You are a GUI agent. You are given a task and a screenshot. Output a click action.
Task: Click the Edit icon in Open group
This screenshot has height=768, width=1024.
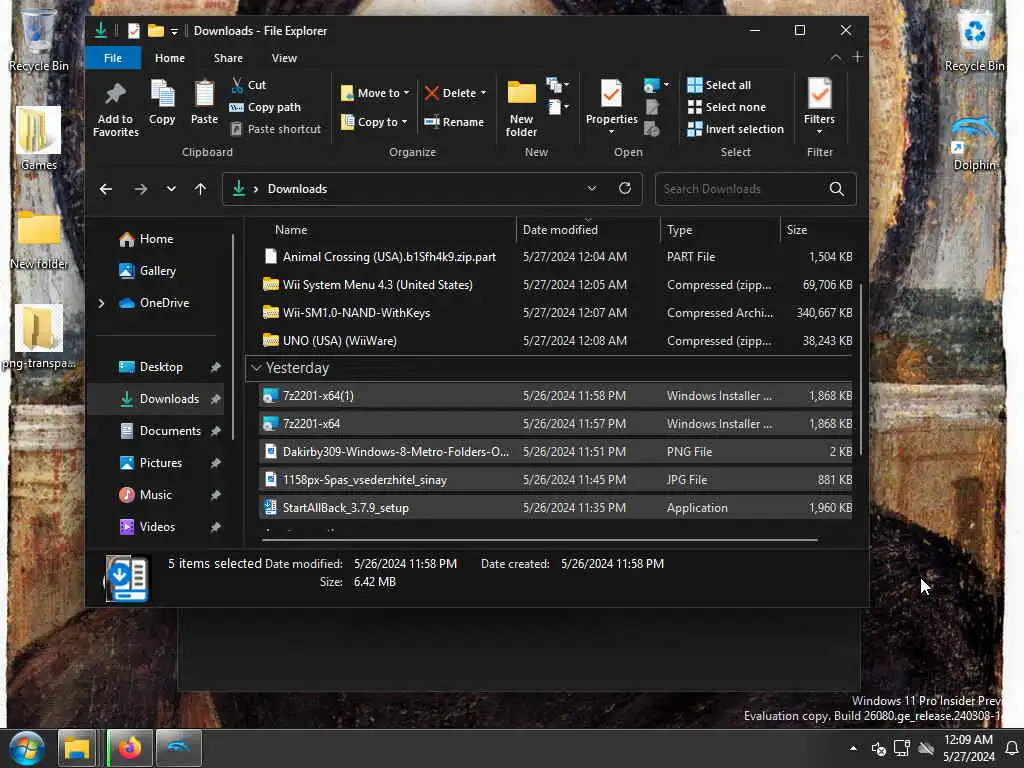652,107
